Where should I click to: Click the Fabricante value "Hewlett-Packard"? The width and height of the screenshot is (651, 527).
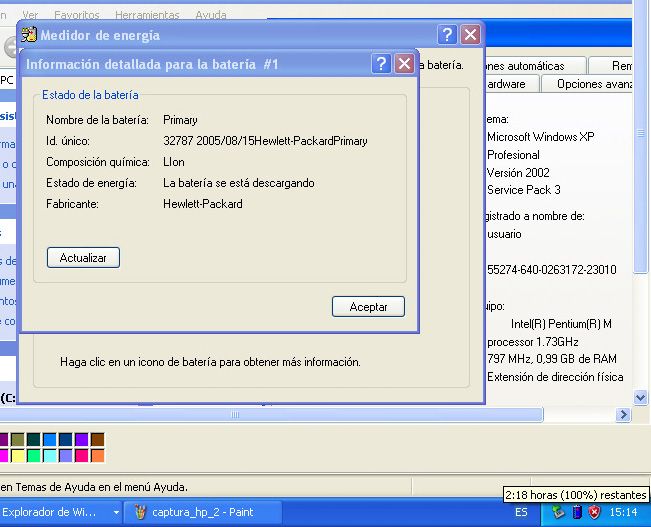[x=203, y=204]
